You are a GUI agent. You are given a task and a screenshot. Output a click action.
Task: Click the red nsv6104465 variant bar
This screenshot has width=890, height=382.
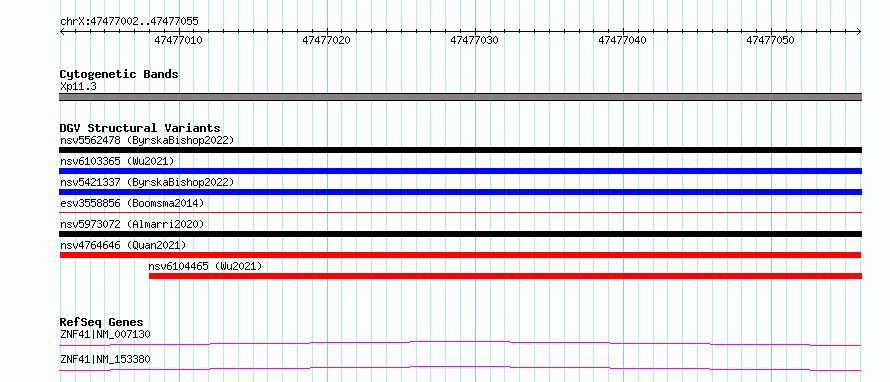[x=505, y=276]
